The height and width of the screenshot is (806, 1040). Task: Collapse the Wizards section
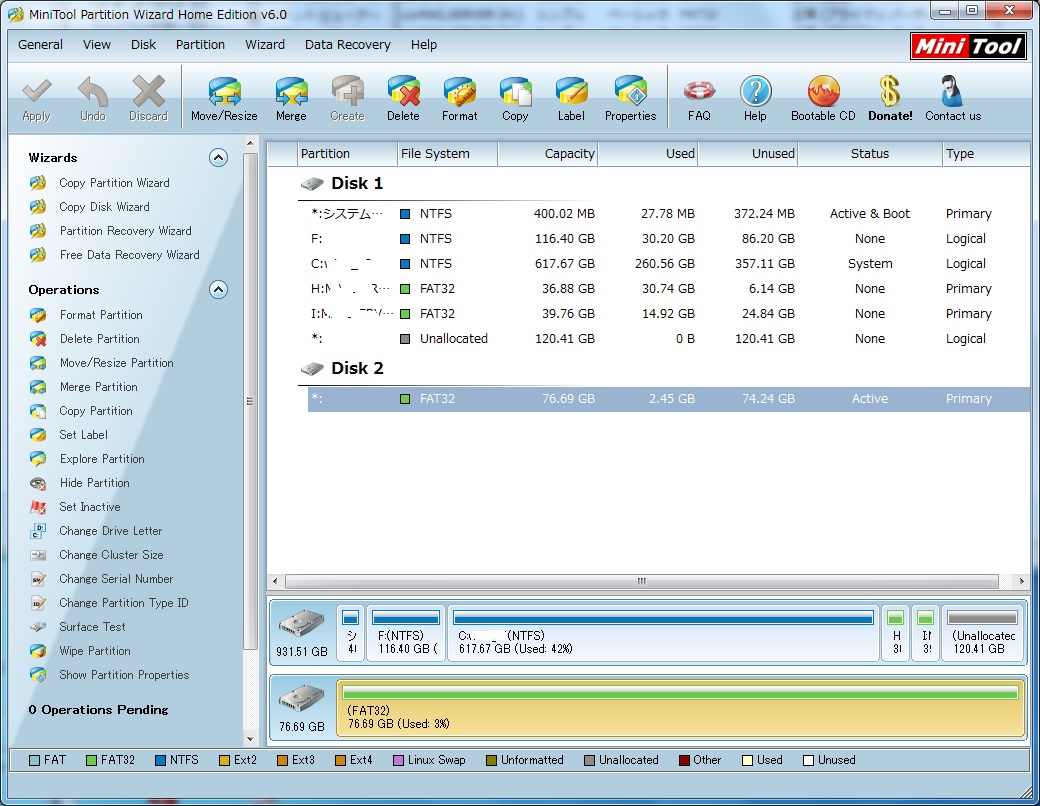[218, 157]
